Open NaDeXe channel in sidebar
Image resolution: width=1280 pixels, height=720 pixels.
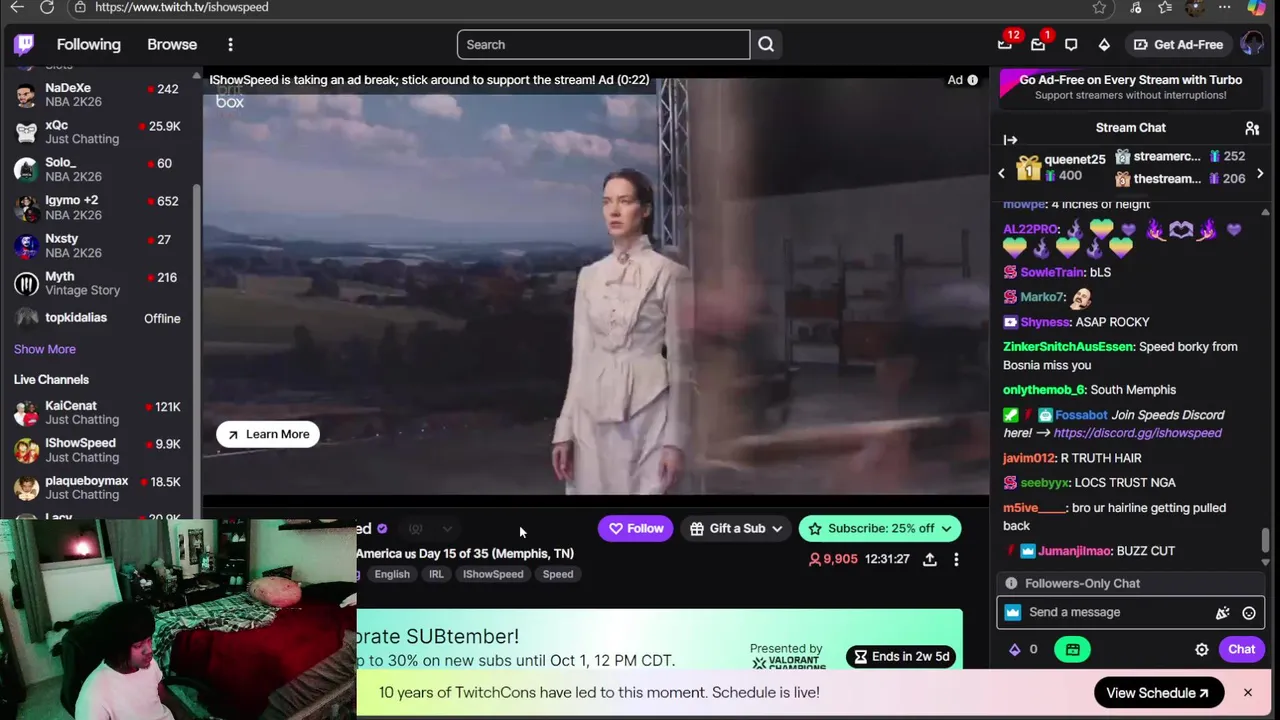point(97,95)
